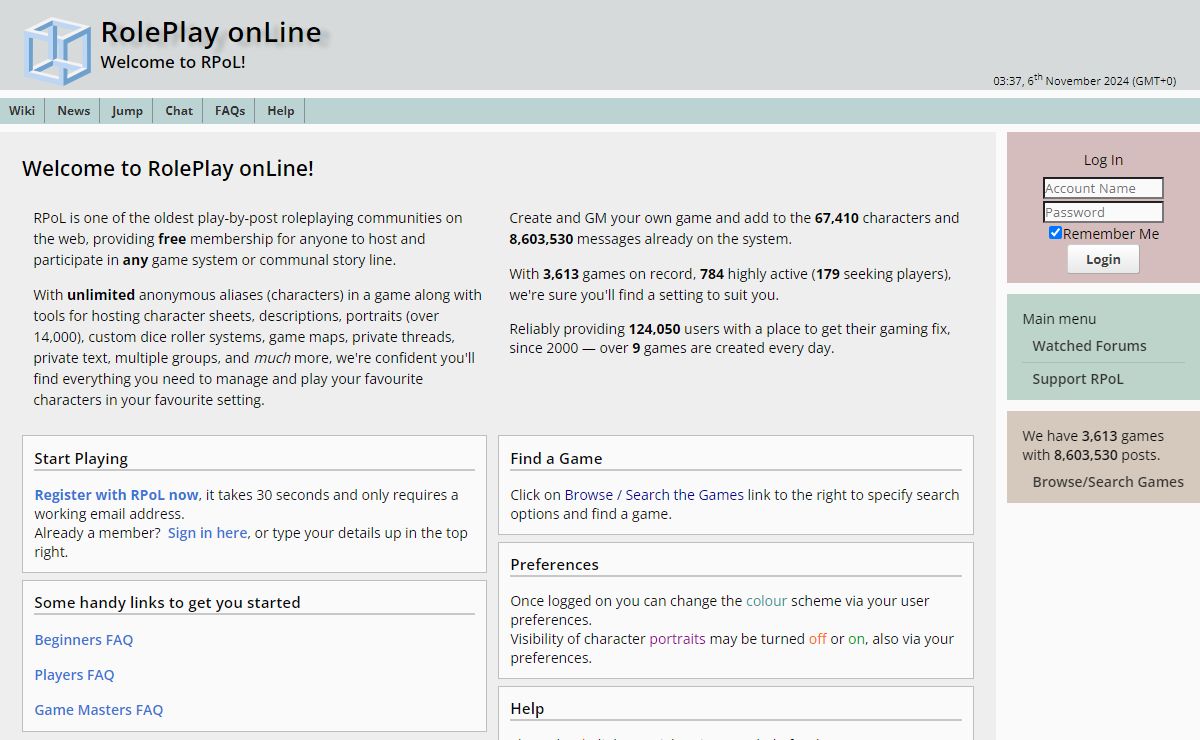This screenshot has height=740, width=1200.
Task: Open the FAQs menu item
Action: click(230, 111)
